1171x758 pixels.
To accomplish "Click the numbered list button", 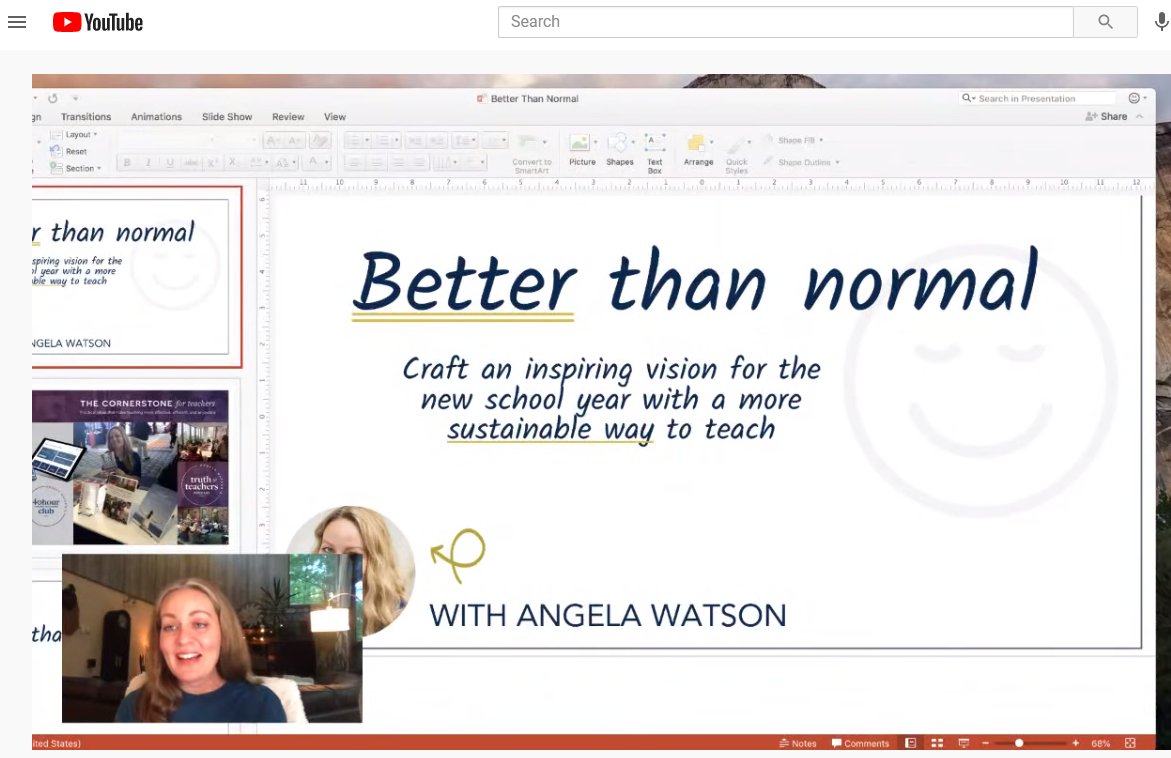I will tap(386, 140).
